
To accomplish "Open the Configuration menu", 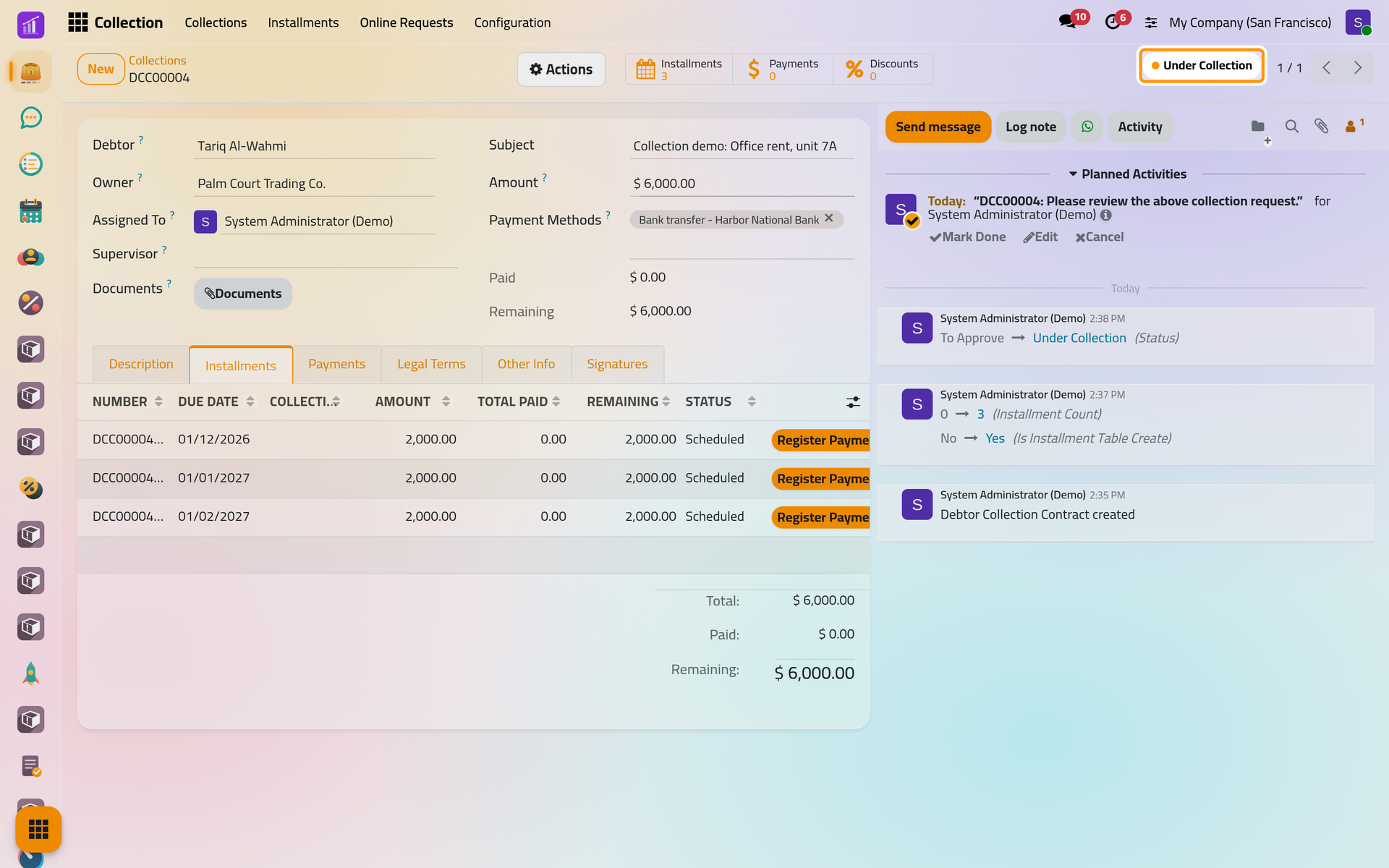I will [512, 22].
